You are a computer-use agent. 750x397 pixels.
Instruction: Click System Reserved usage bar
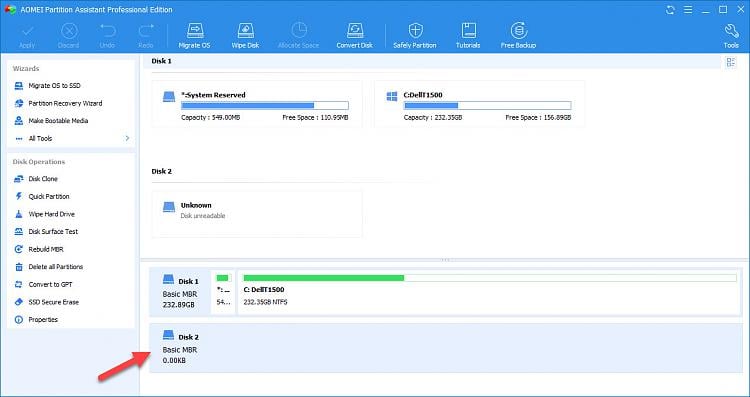265,106
